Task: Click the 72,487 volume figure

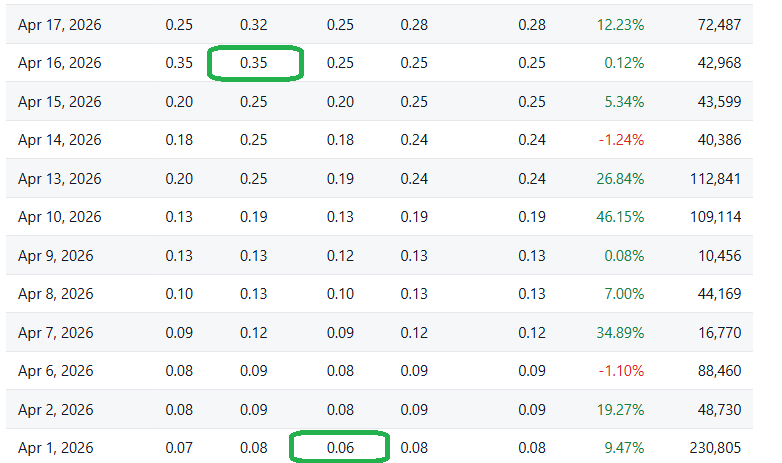Action: (714, 24)
